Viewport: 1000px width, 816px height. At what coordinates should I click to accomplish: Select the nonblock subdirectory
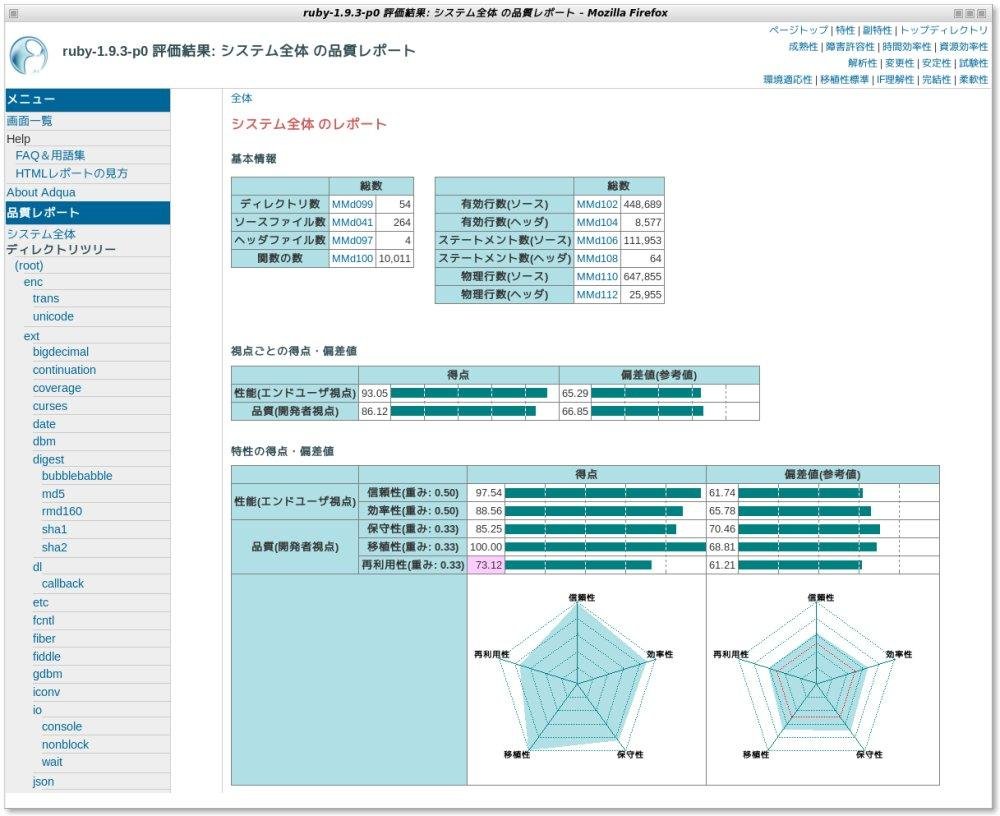coord(65,745)
